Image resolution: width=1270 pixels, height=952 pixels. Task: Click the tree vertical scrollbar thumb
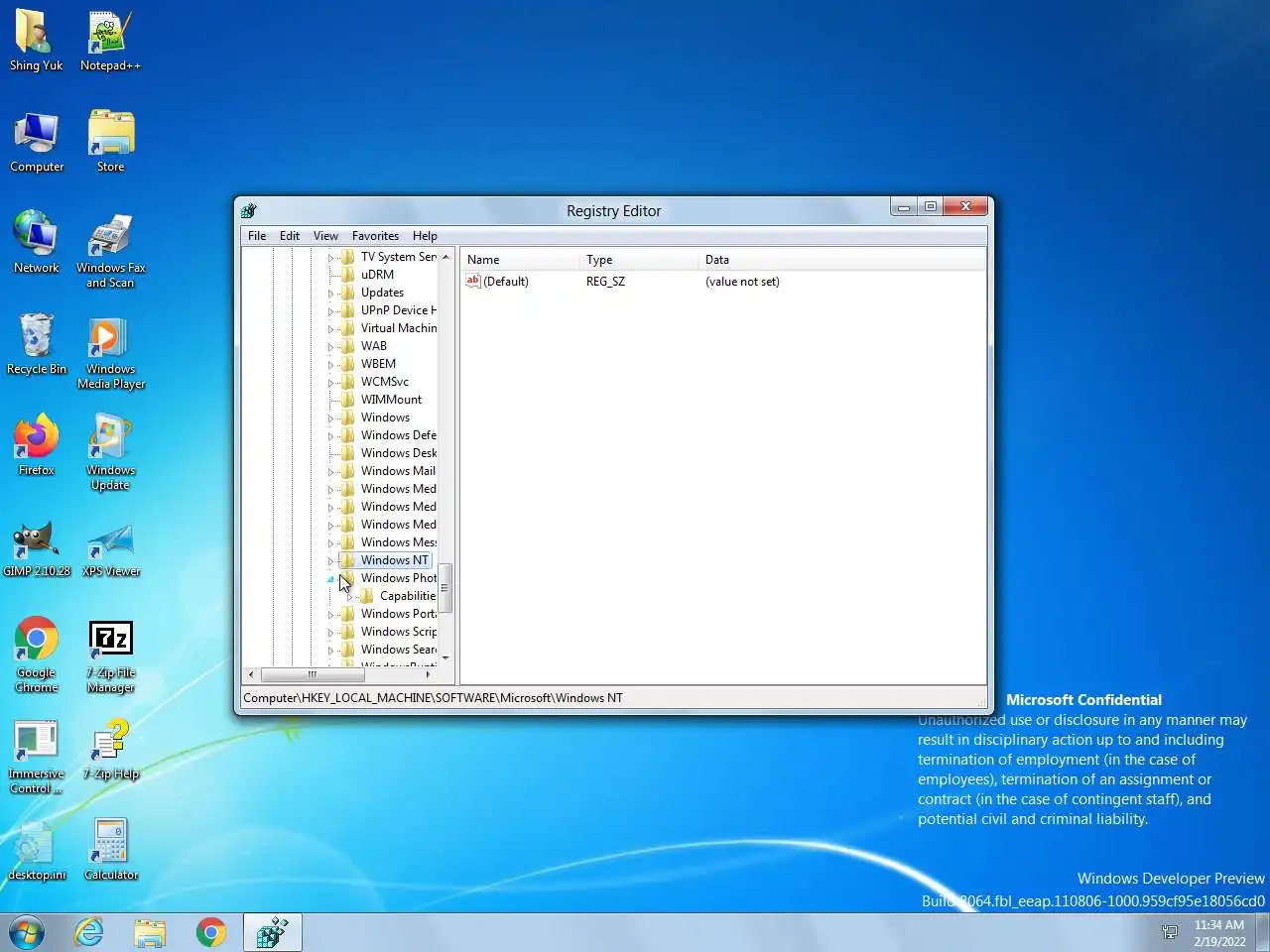445,588
